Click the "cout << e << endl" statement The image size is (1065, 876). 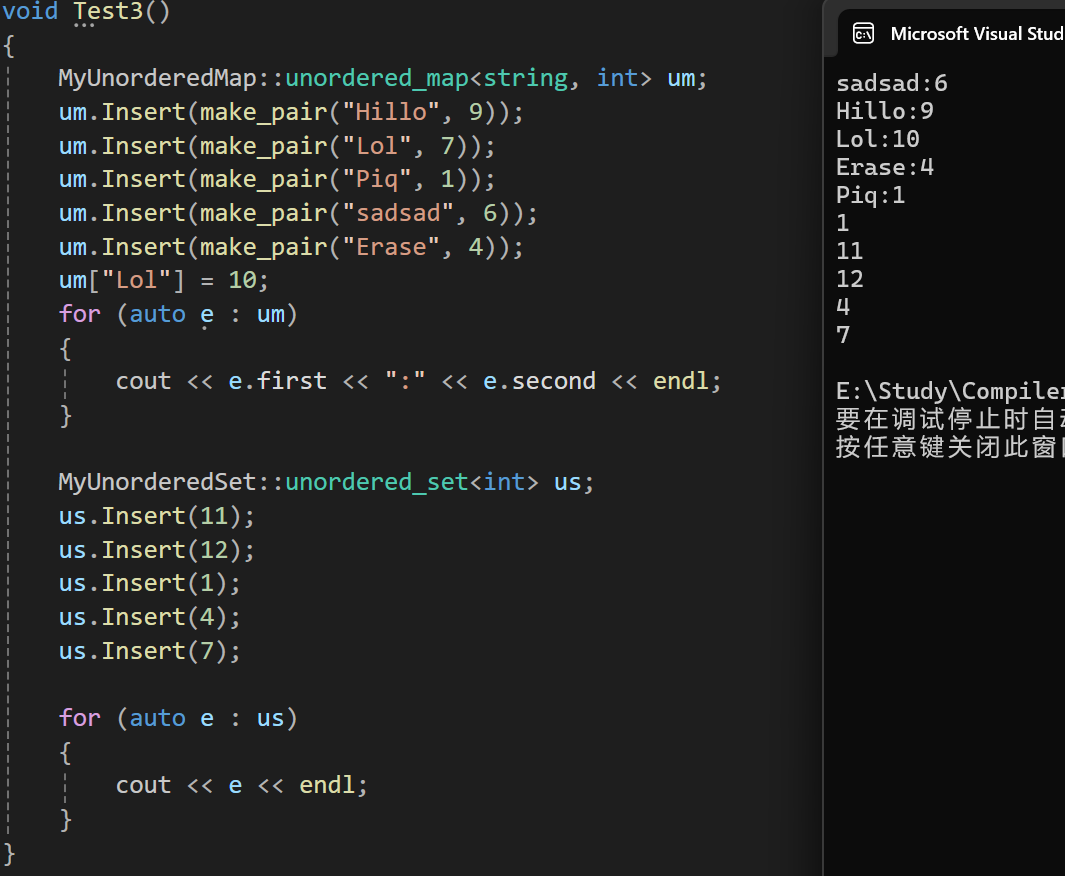tap(241, 785)
